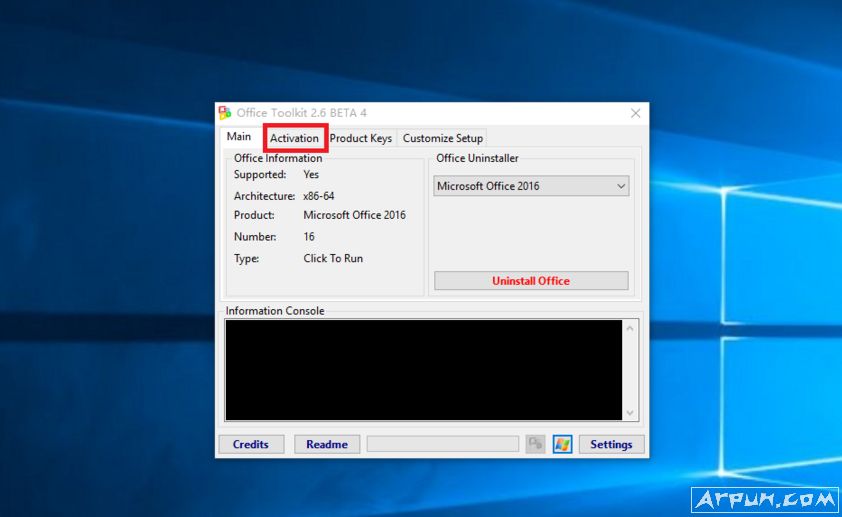Open the Credits button
The image size is (842, 517).
tap(251, 445)
